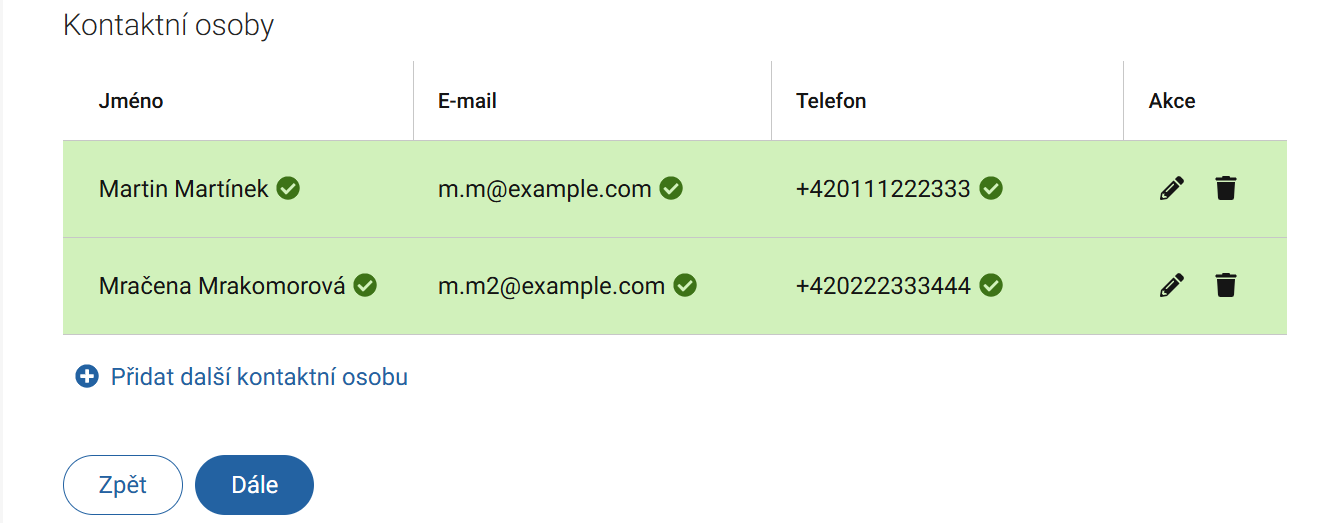Delete Martin Martínek contact with trash icon
The width and height of the screenshot is (1339, 523).
click(x=1225, y=188)
